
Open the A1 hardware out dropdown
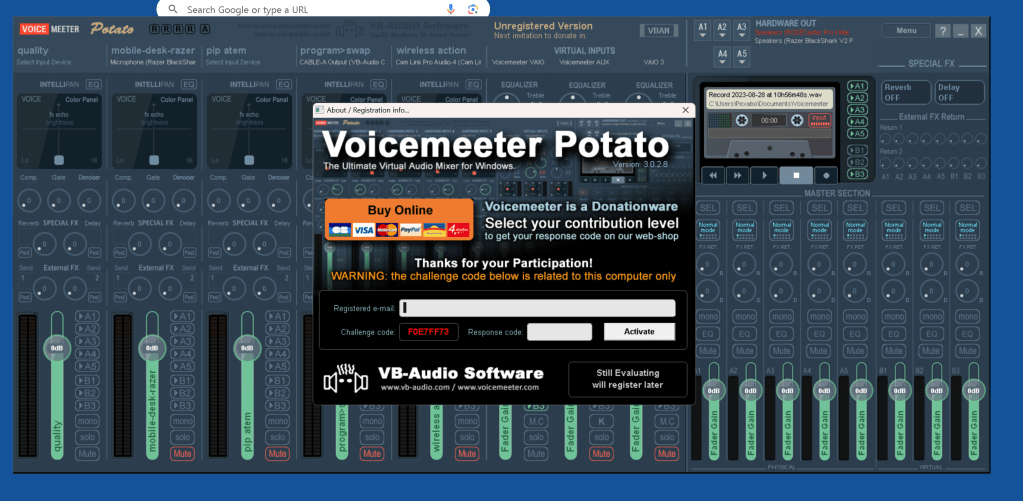[x=703, y=31]
